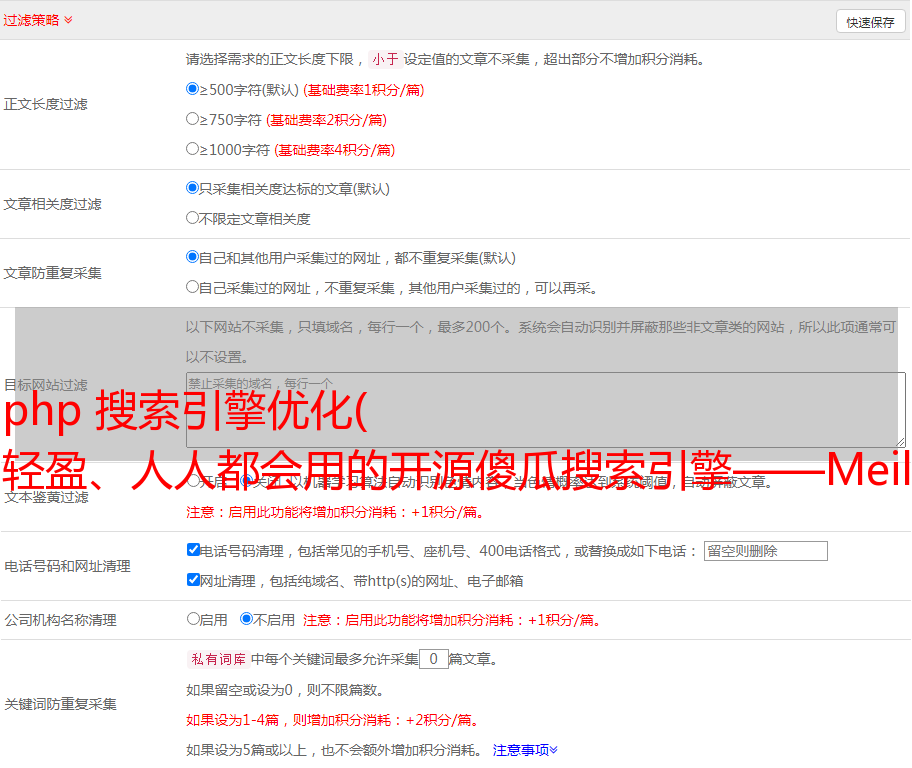Uncheck the 网址清理 checkbox
Image resolution: width=912 pixels, height=768 pixels.
(194, 580)
